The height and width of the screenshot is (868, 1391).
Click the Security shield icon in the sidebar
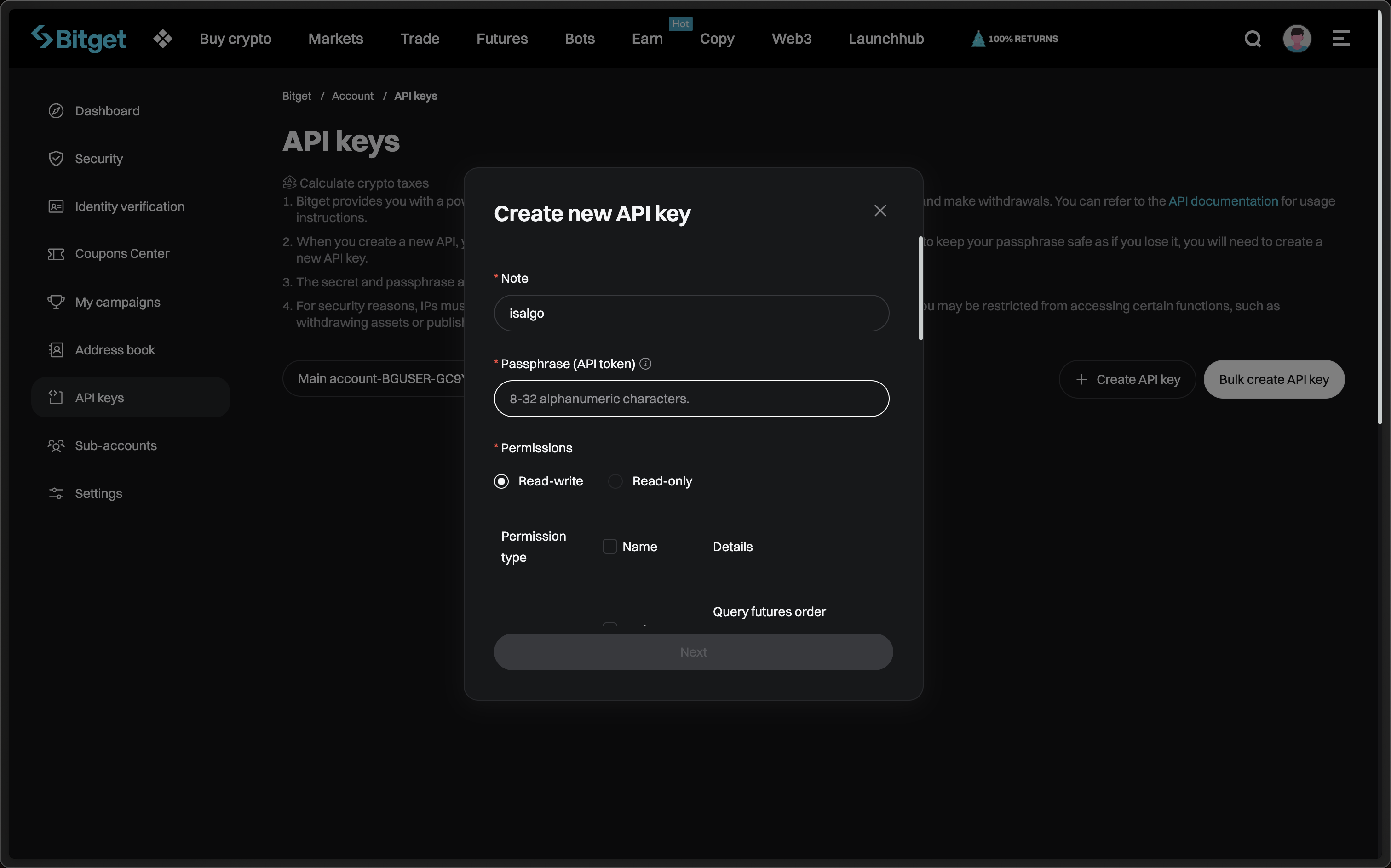point(56,159)
